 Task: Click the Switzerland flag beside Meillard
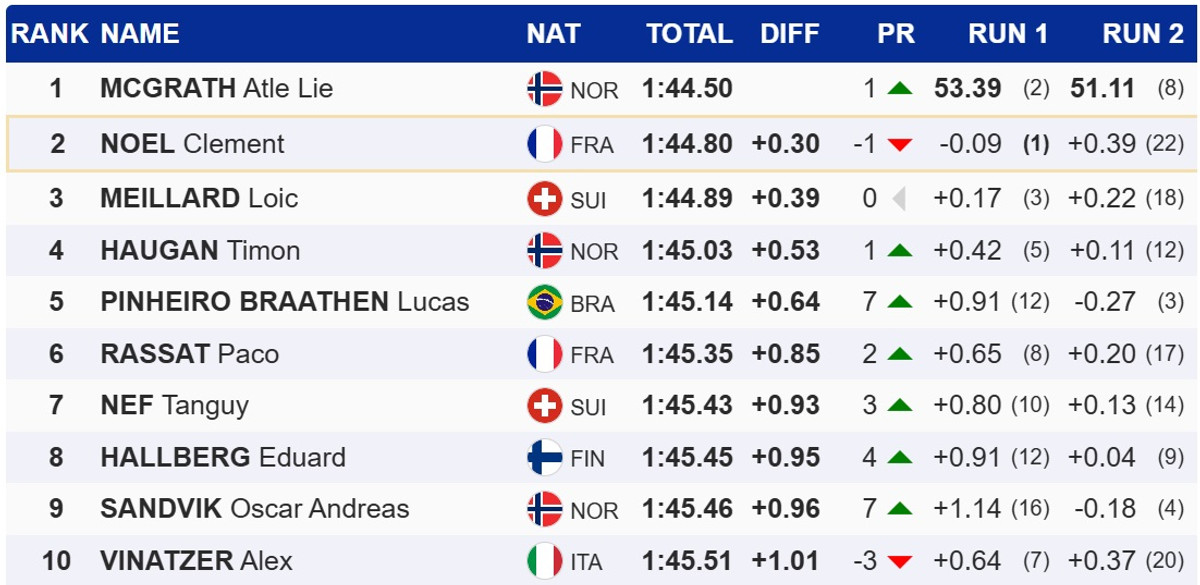(545, 199)
